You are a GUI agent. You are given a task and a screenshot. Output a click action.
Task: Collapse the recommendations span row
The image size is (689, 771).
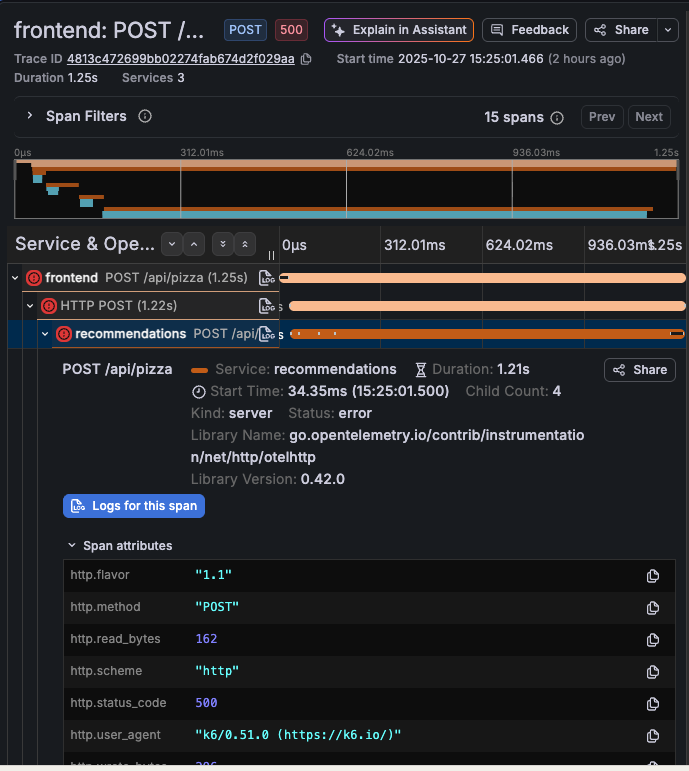[45, 334]
